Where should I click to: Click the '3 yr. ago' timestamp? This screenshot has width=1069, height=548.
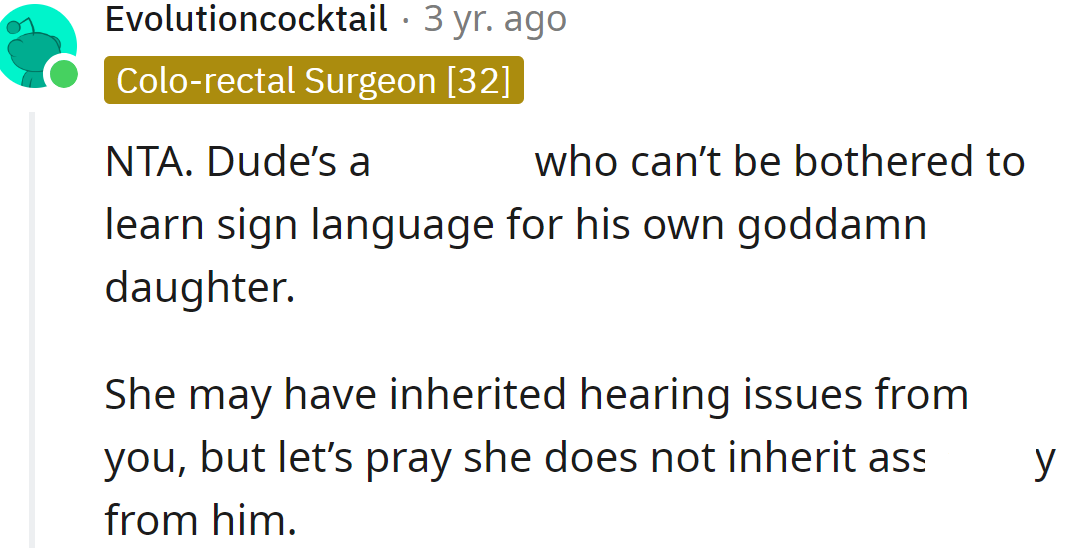click(x=495, y=18)
